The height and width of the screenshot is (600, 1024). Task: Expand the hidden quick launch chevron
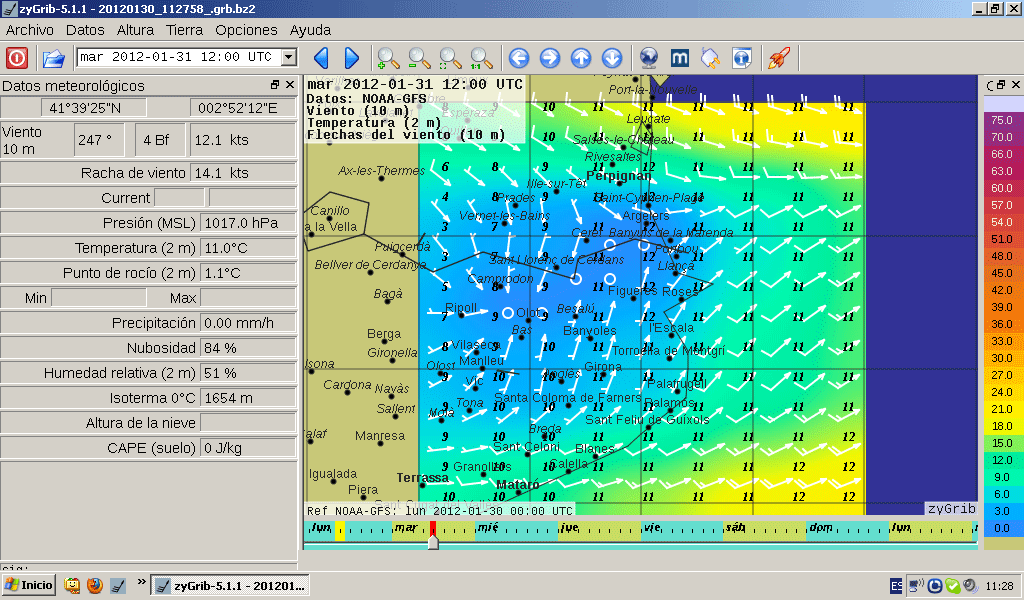coord(141,581)
